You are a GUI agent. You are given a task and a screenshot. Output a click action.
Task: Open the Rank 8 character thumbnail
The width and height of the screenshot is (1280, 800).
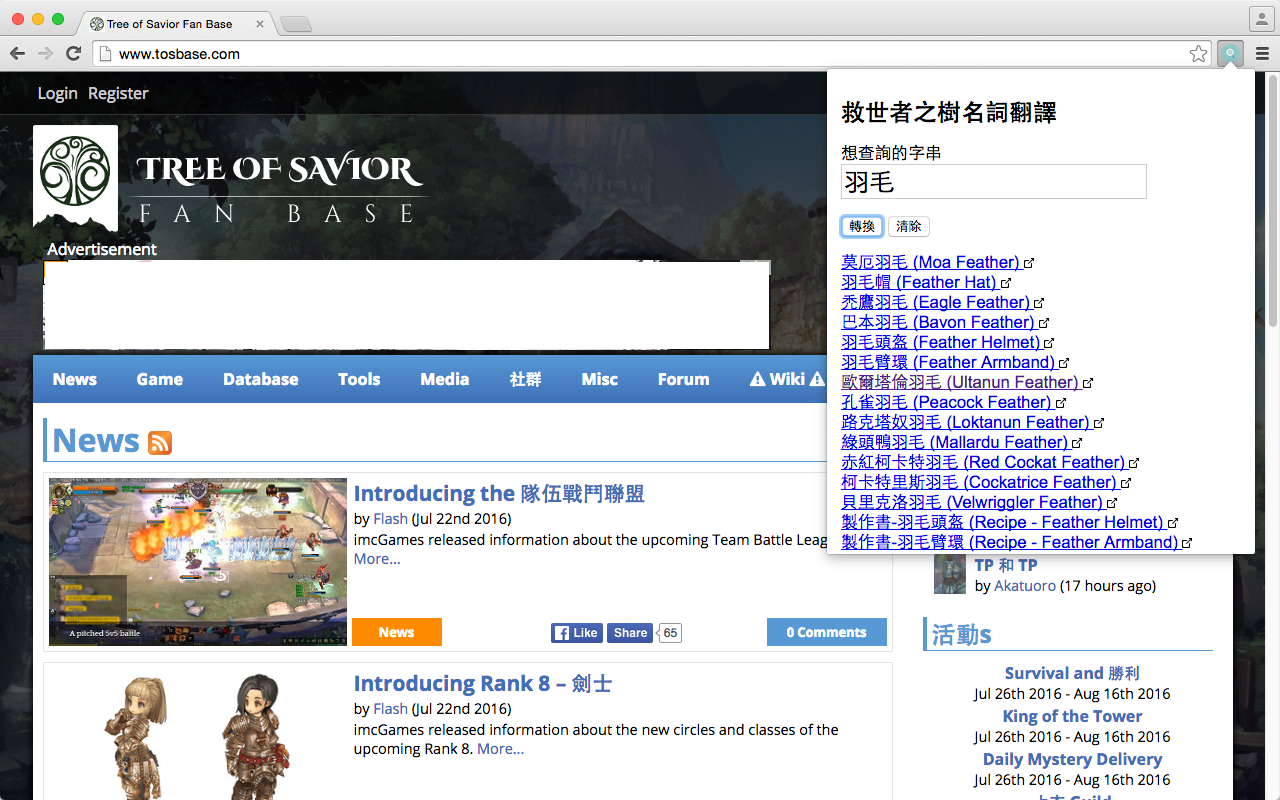click(x=198, y=735)
